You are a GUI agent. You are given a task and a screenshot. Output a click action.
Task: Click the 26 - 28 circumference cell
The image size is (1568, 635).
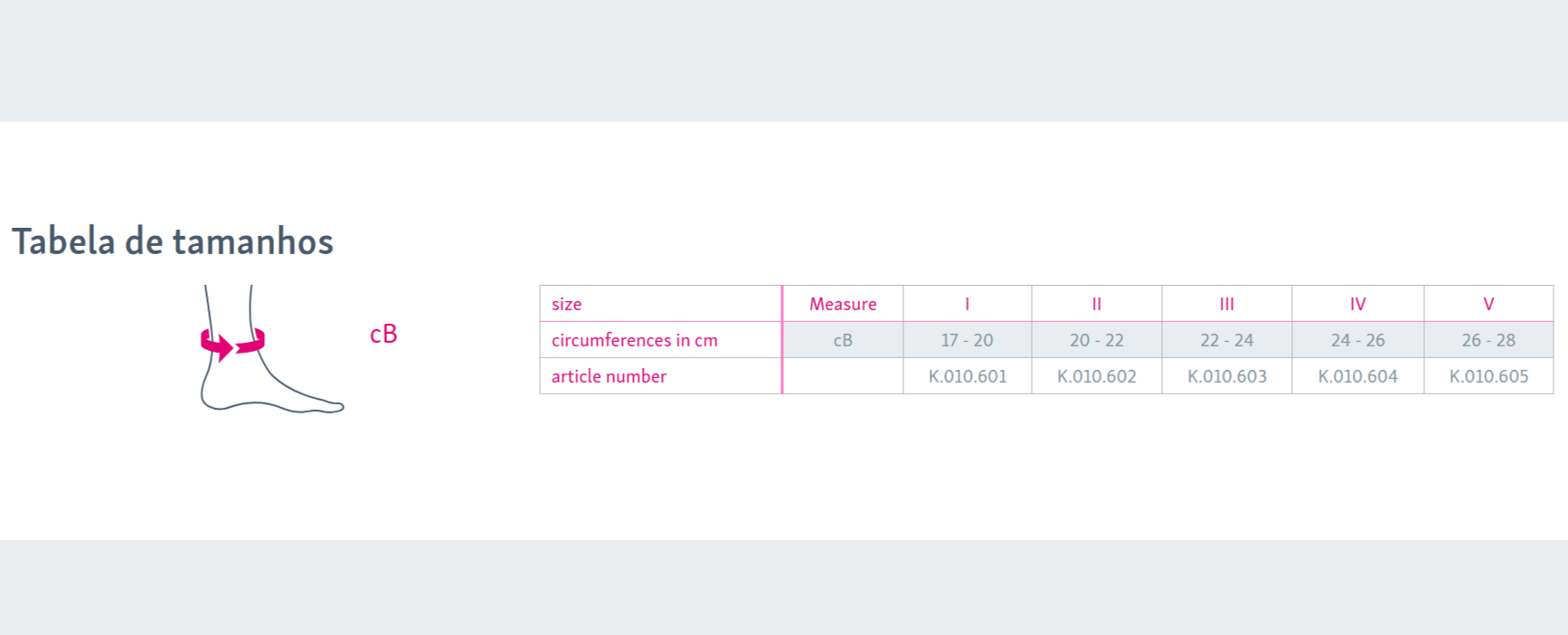[x=1489, y=340]
